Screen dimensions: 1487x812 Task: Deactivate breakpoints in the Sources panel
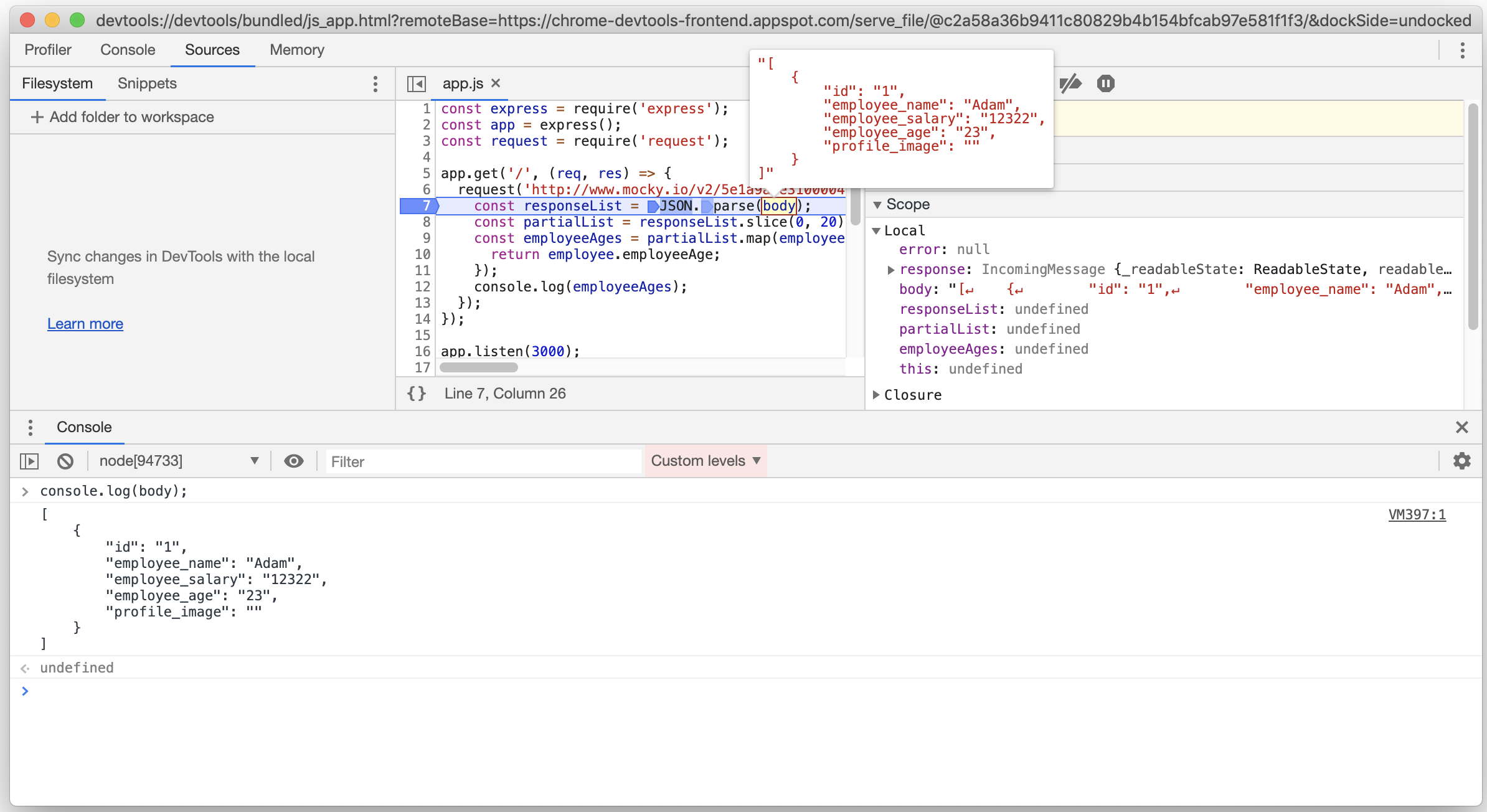click(1072, 83)
